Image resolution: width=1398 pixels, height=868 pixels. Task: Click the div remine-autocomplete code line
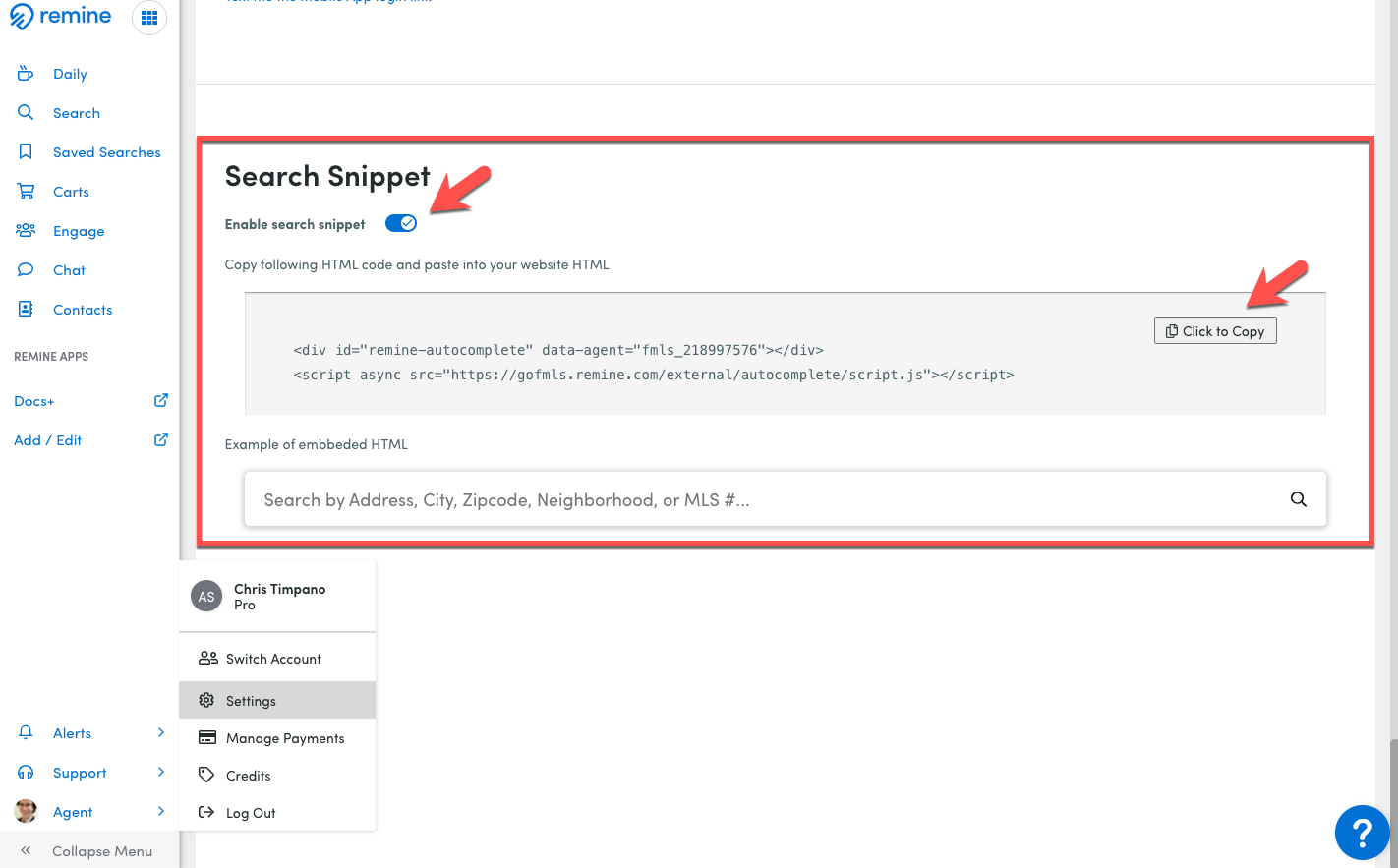[x=558, y=350]
